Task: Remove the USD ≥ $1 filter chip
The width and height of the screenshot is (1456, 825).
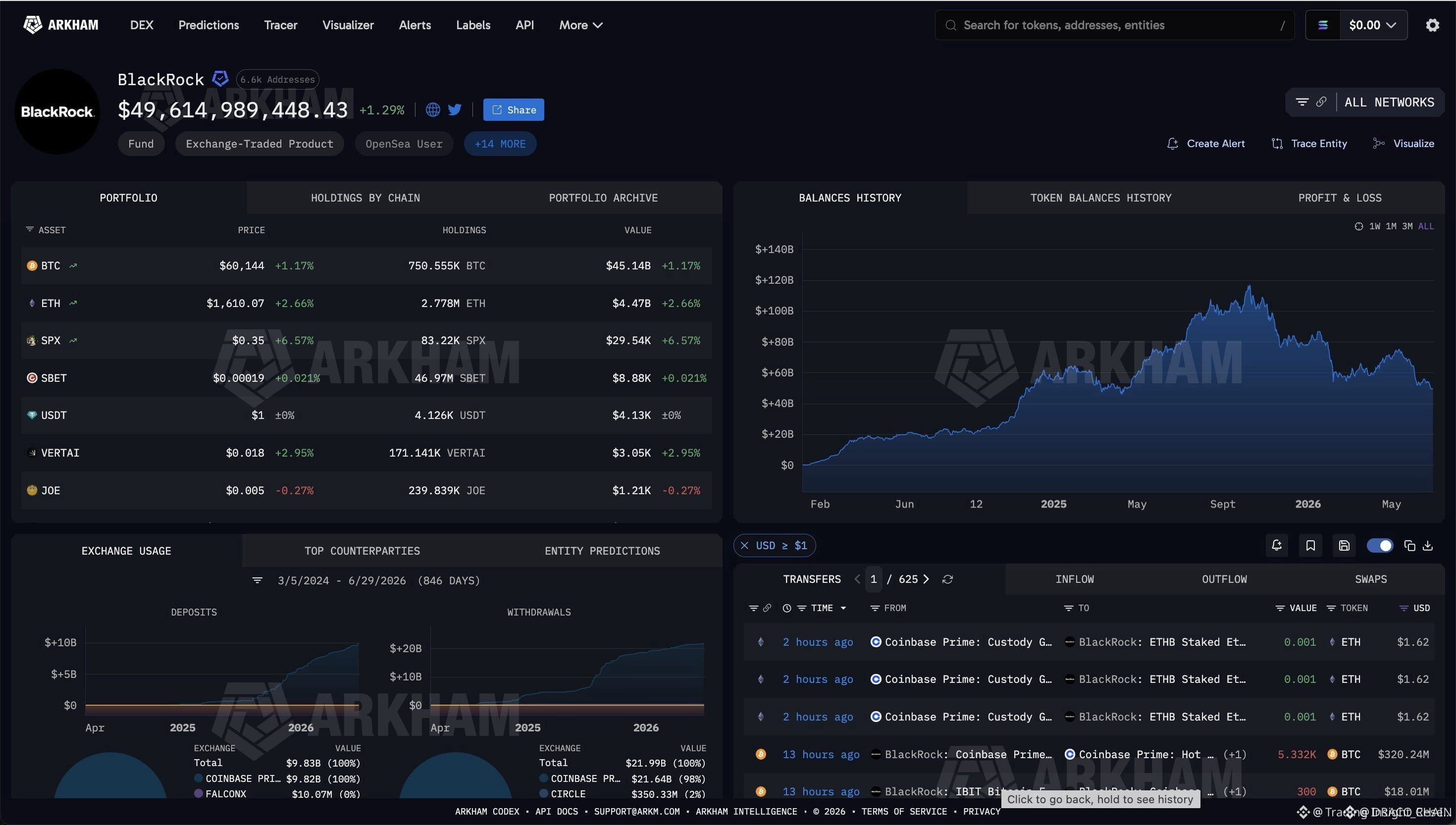Action: [x=744, y=545]
